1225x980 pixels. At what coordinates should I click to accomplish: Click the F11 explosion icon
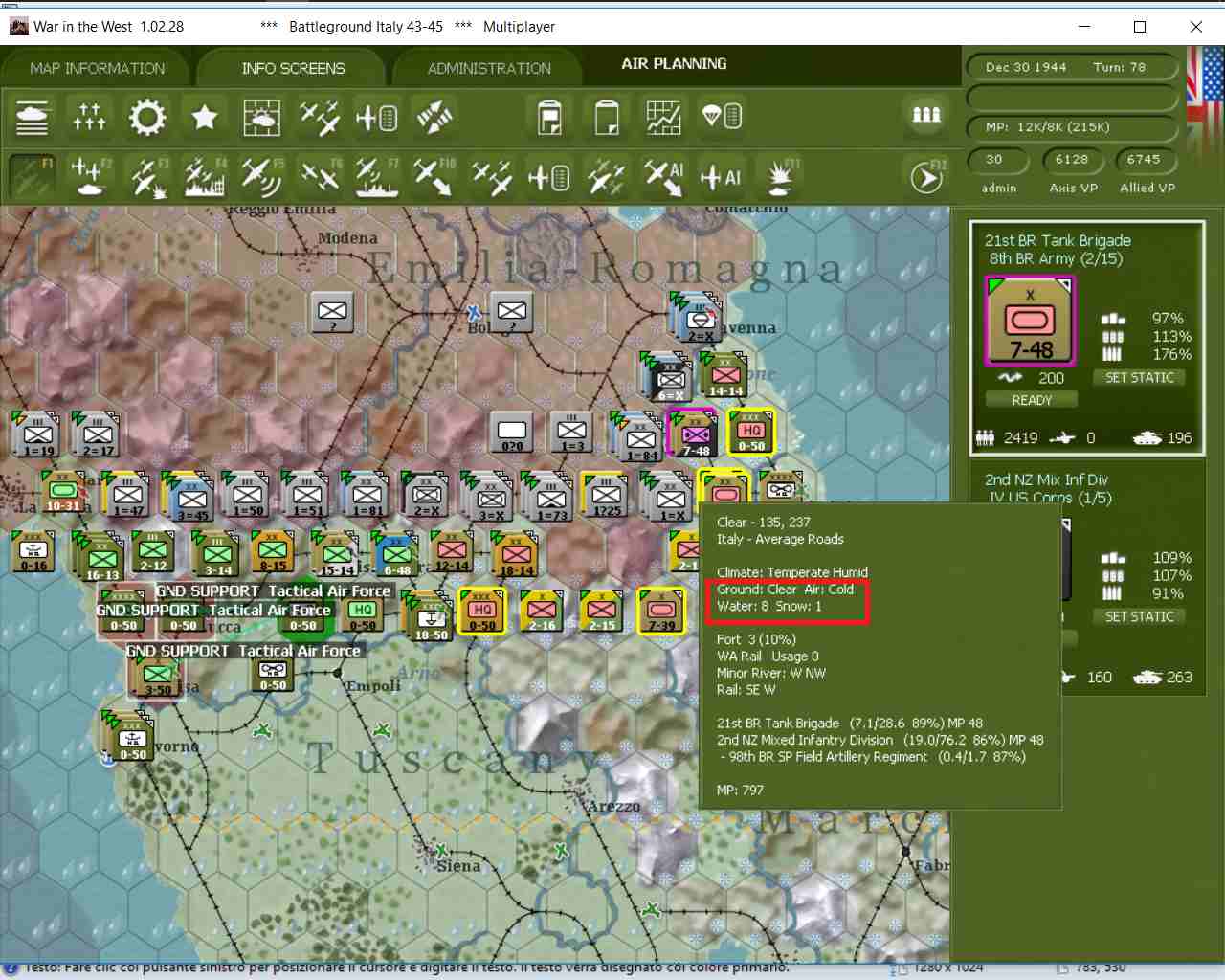(780, 176)
